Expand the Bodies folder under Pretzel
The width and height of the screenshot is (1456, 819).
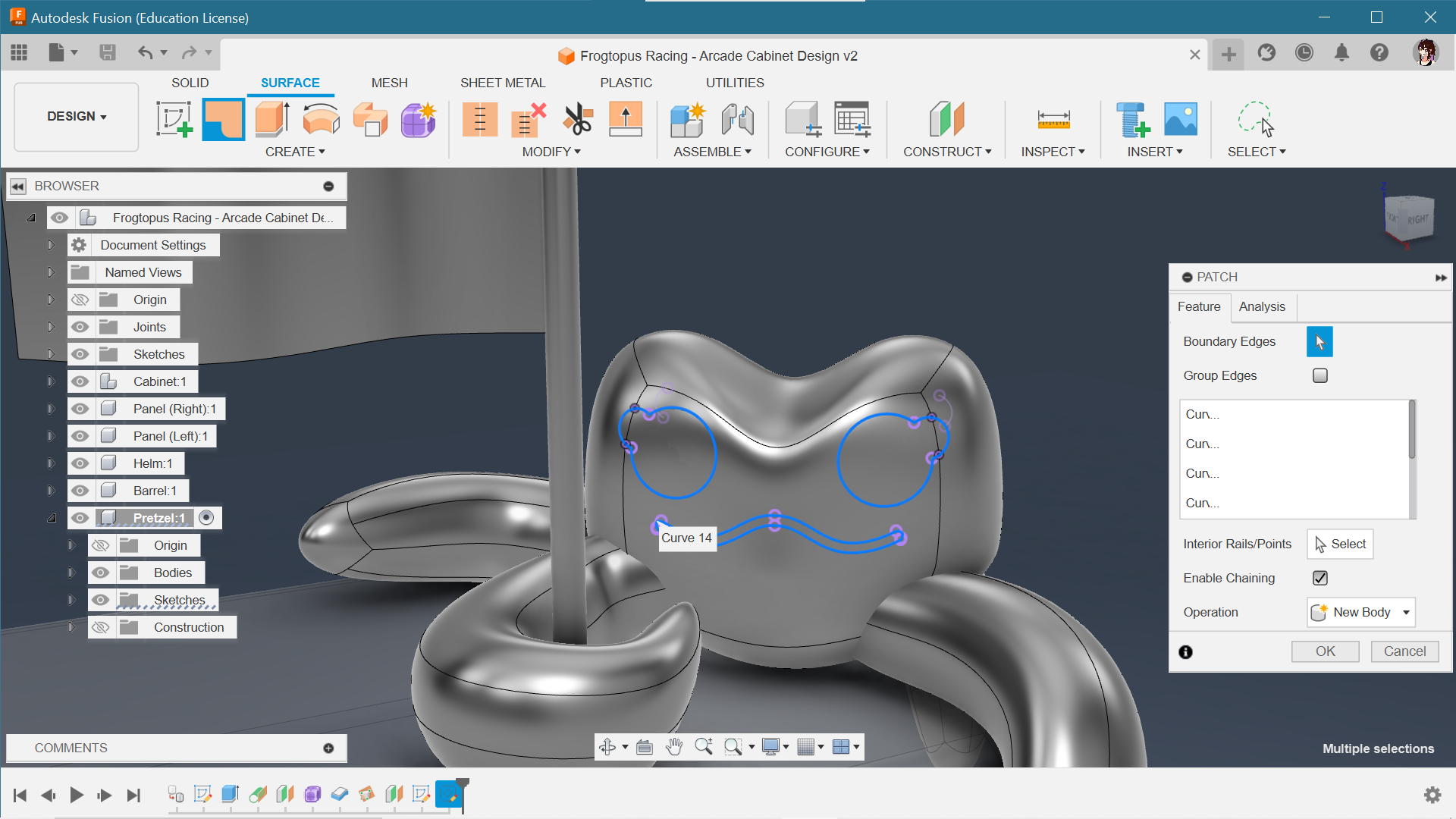(x=71, y=573)
